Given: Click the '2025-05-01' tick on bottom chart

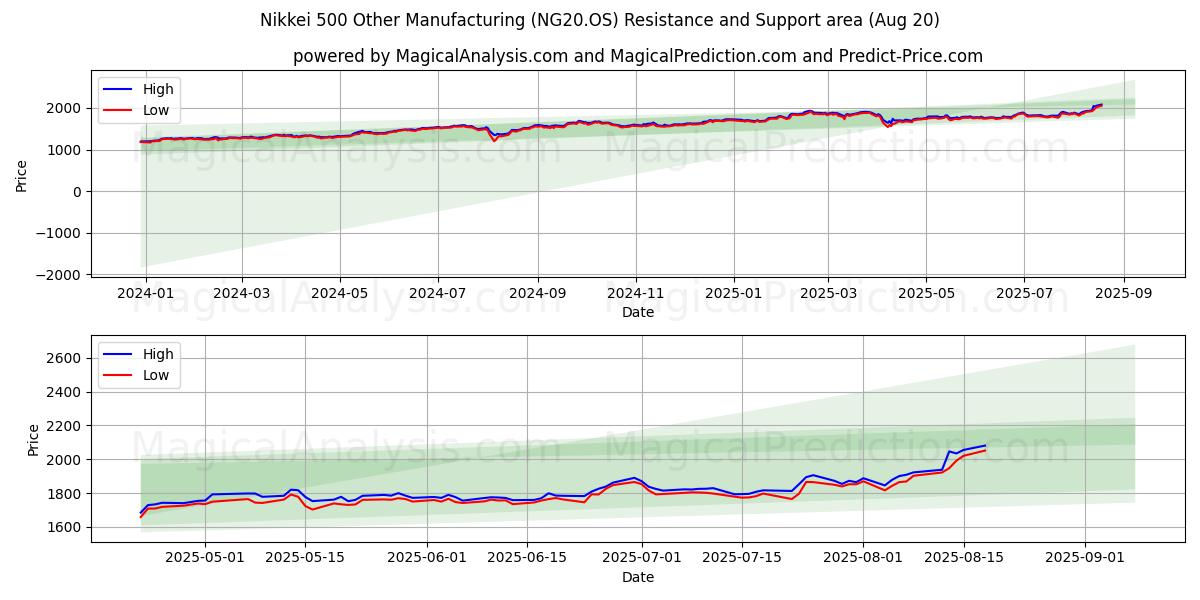Looking at the screenshot, I should click(205, 560).
